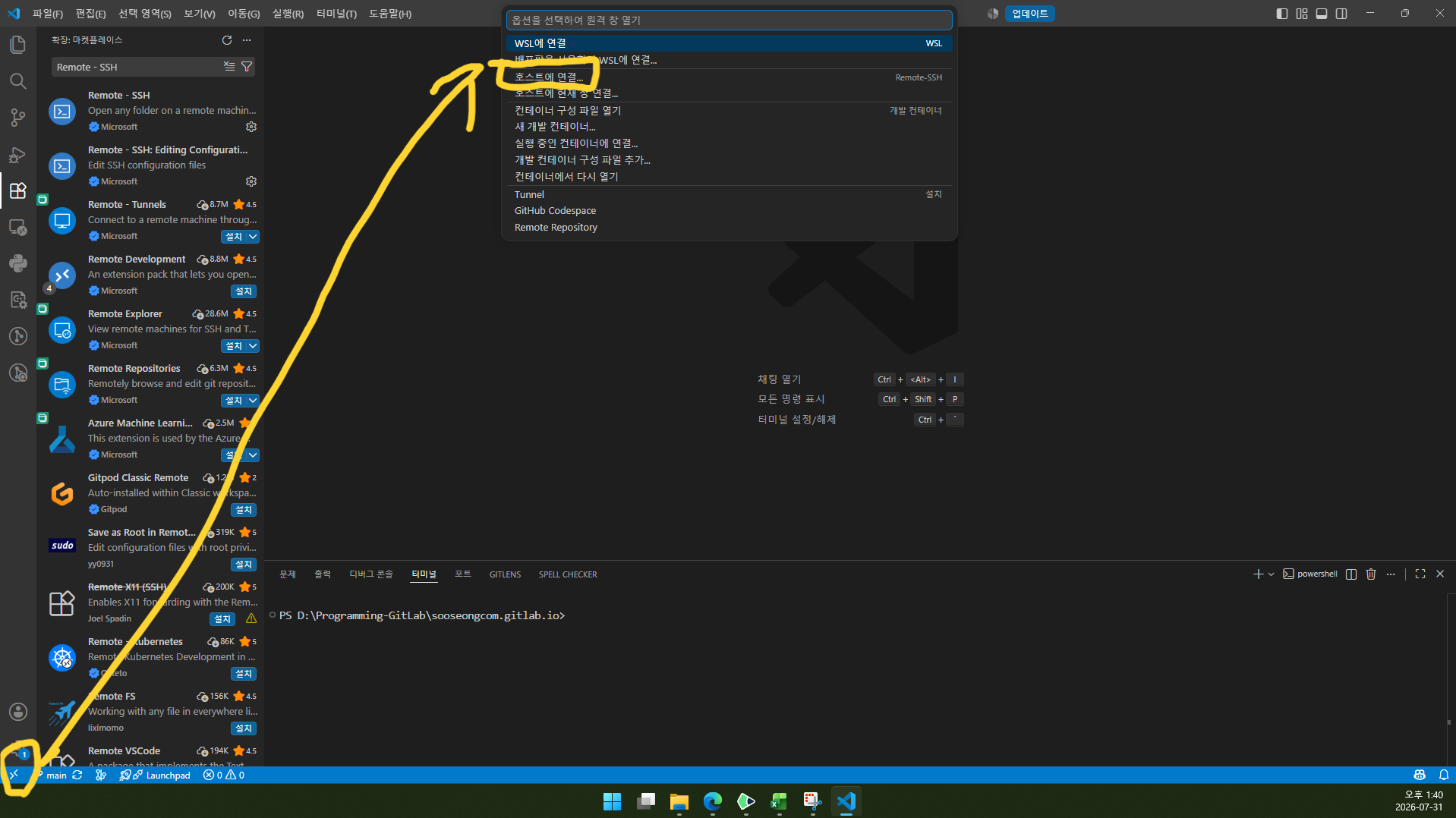Refresh the extensions marketplace list
This screenshot has height=818, width=1456.
(227, 40)
